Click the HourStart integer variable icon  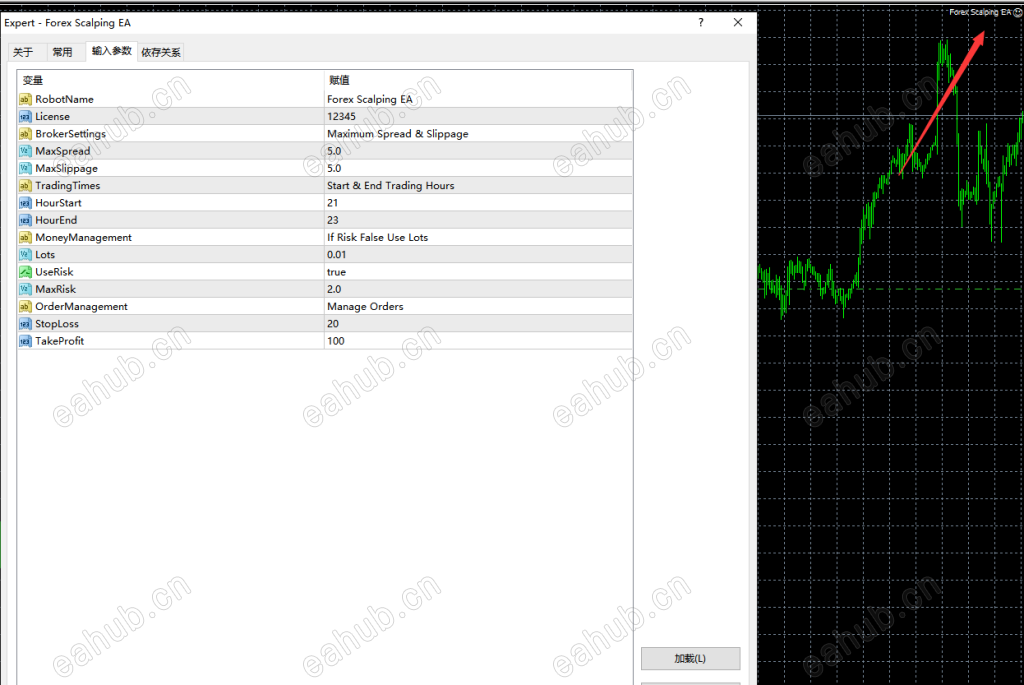(x=25, y=203)
